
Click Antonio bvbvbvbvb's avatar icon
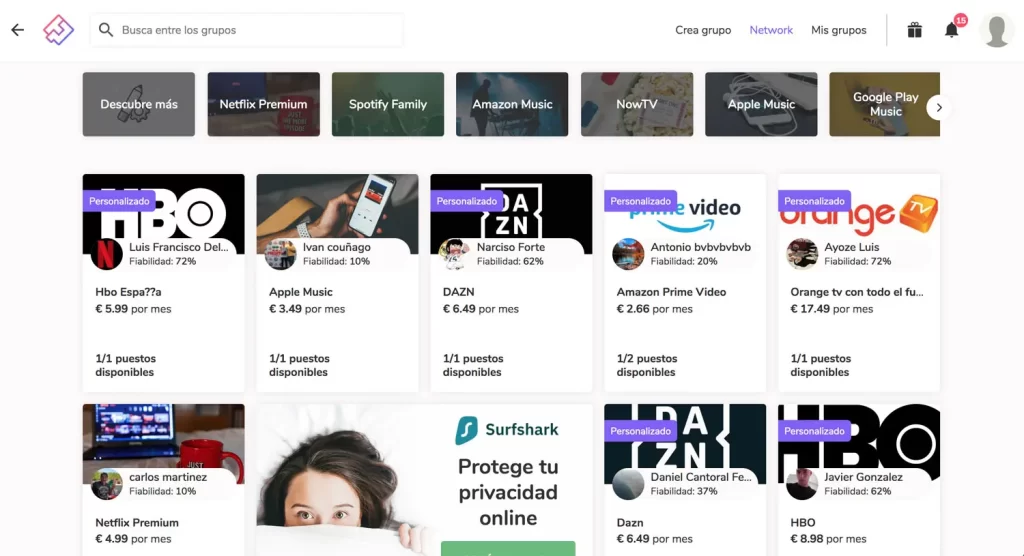coord(628,254)
